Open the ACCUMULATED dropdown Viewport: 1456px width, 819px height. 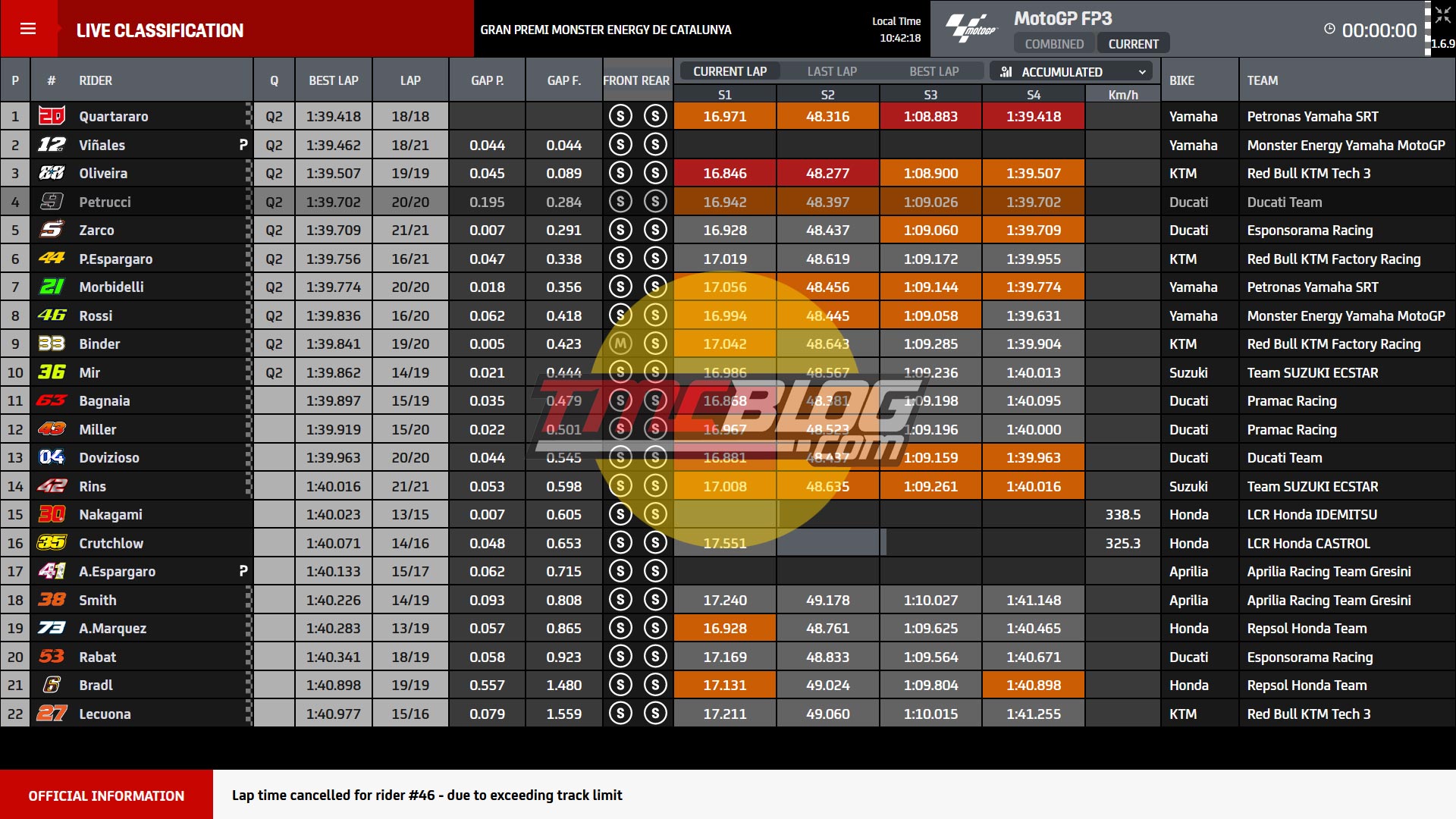pos(1072,71)
